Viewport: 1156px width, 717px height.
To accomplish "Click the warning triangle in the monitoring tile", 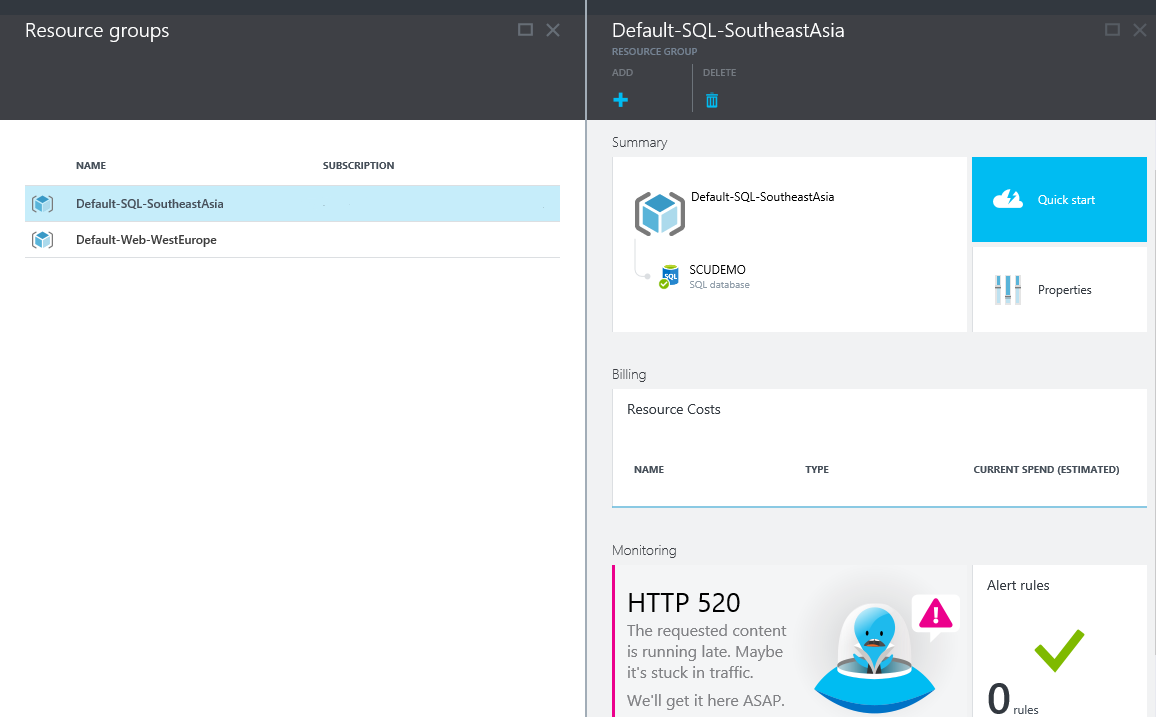I will 934,617.
